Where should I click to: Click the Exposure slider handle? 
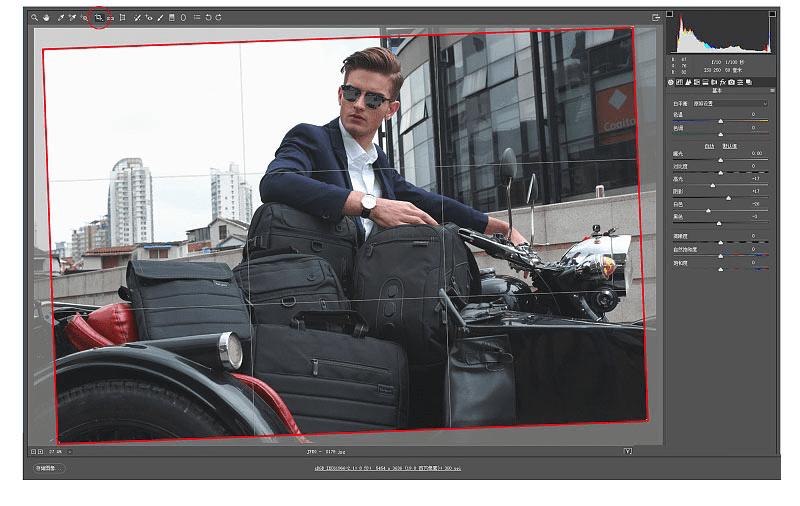(720, 159)
